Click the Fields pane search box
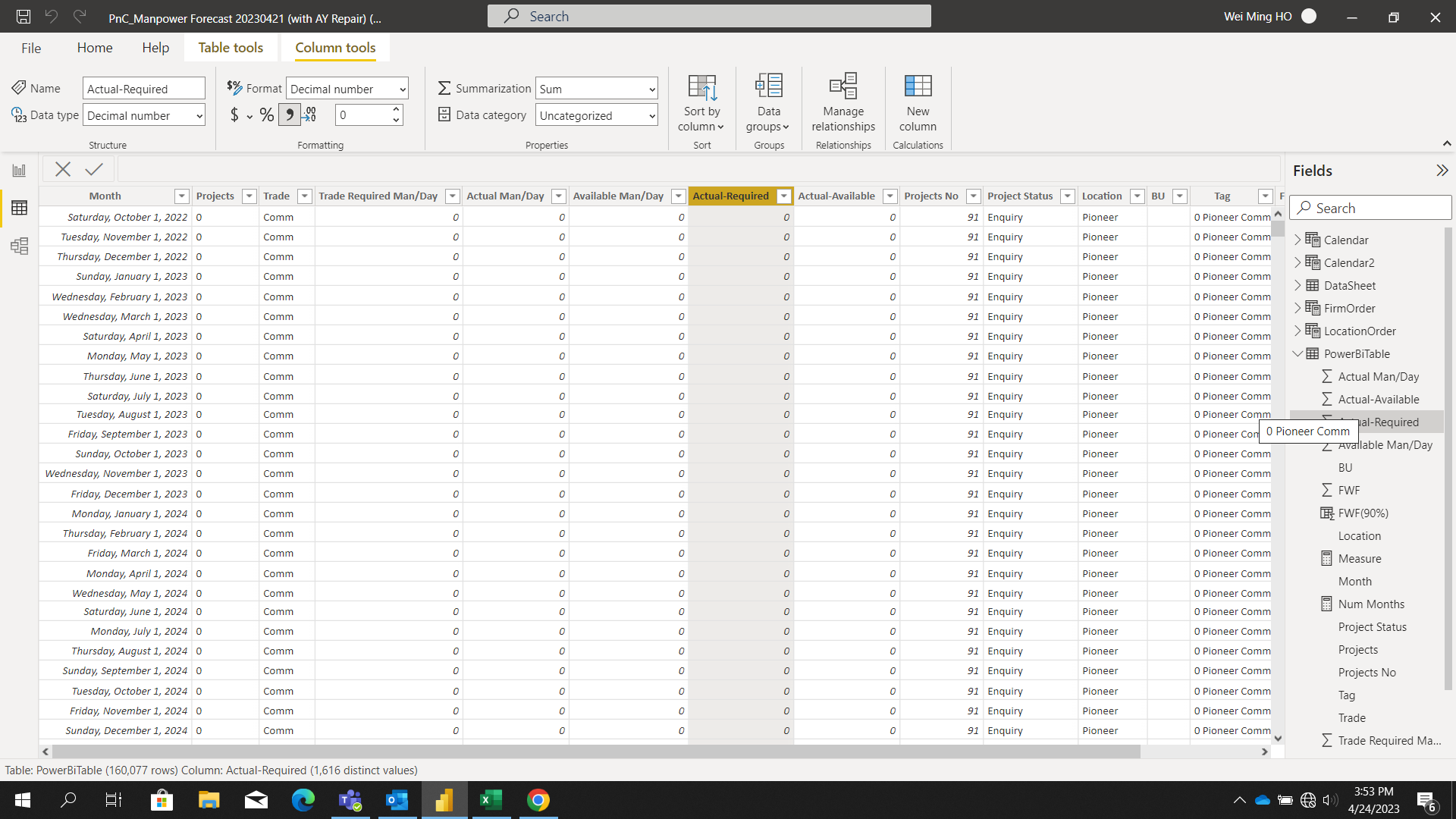Screen dimensions: 1456x819 coord(1371,208)
